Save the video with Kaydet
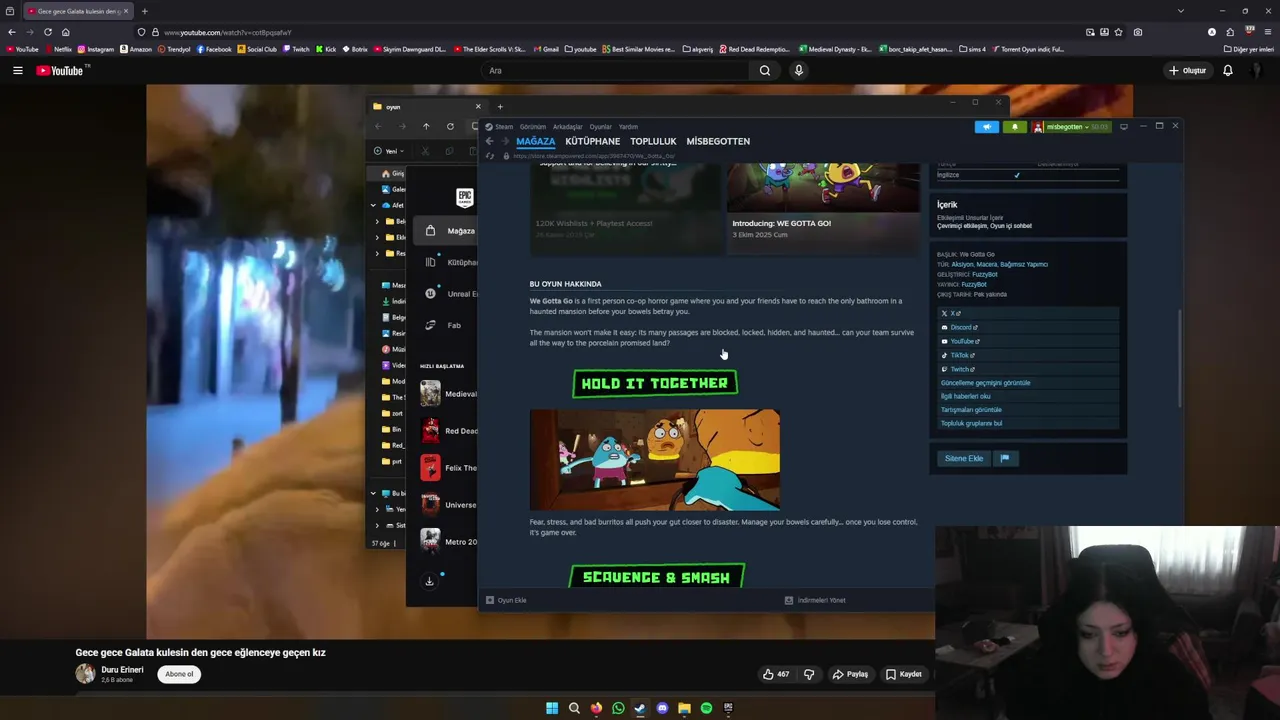This screenshot has height=720, width=1280. pos(904,674)
